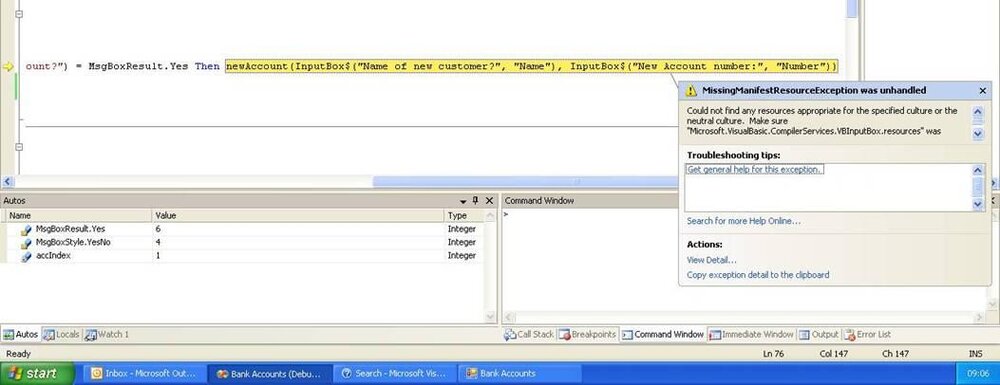This screenshot has width=1000, height=385.
Task: Click the system tray clock 09:06
Action: coord(979,374)
